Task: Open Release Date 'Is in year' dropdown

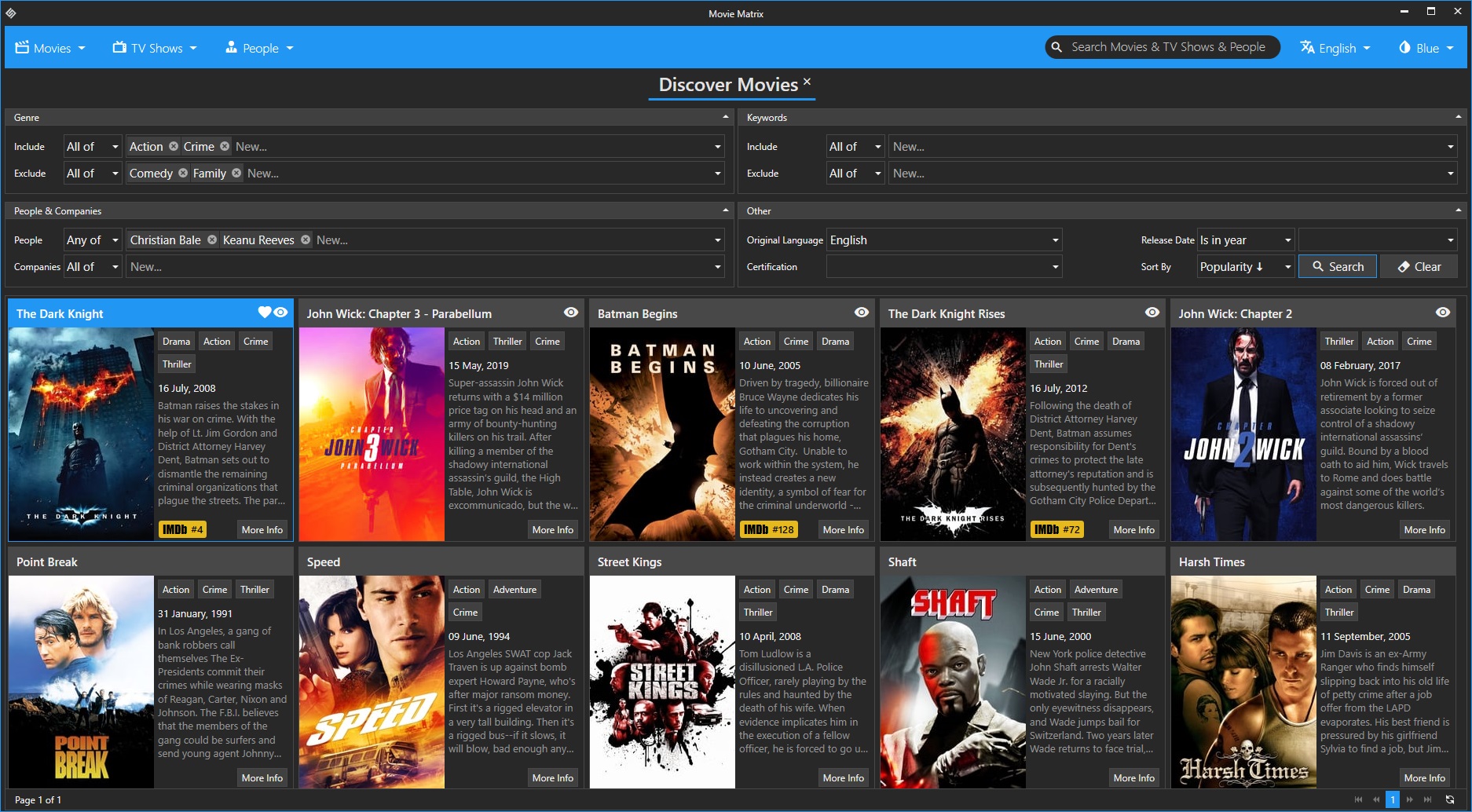Action: pyautogui.click(x=1246, y=240)
